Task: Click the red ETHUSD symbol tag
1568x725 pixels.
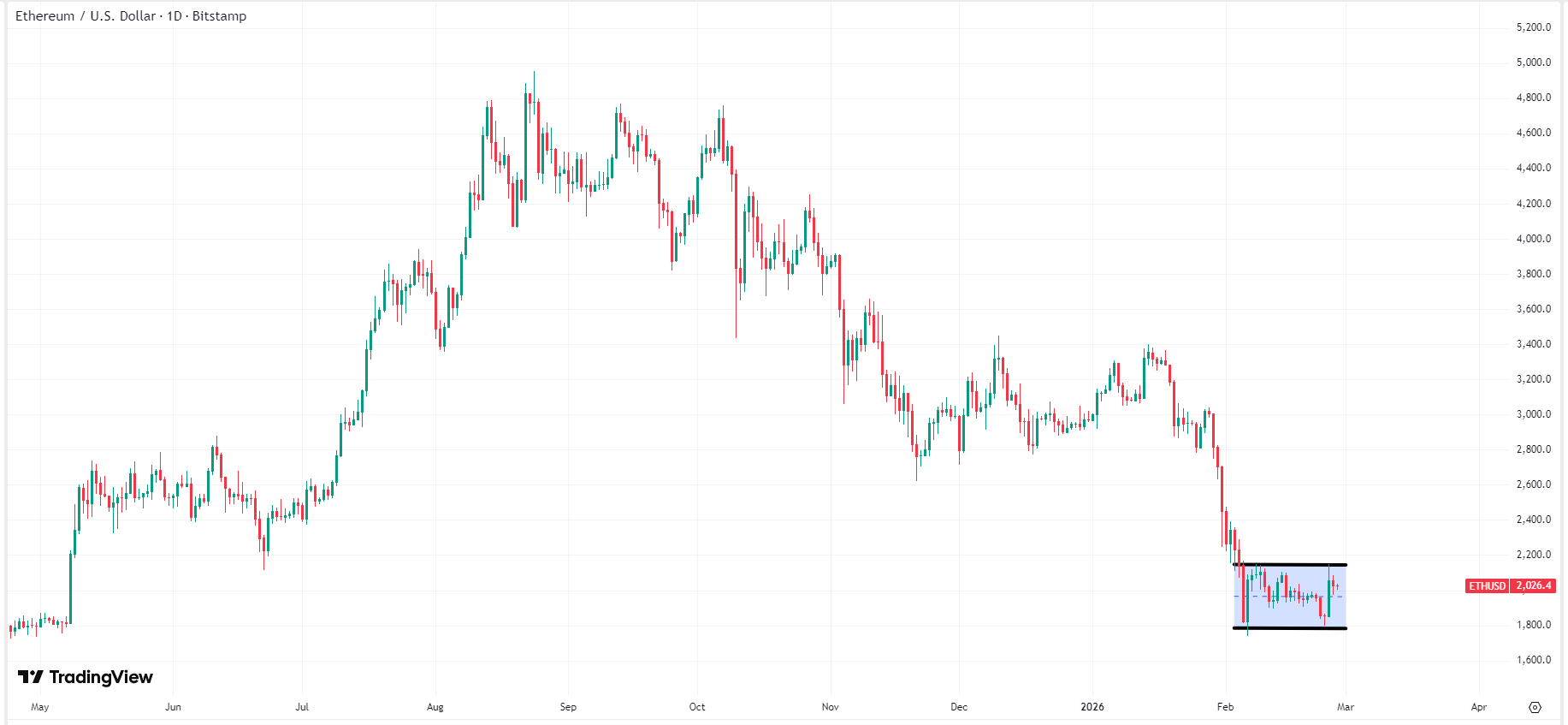Action: point(1488,586)
